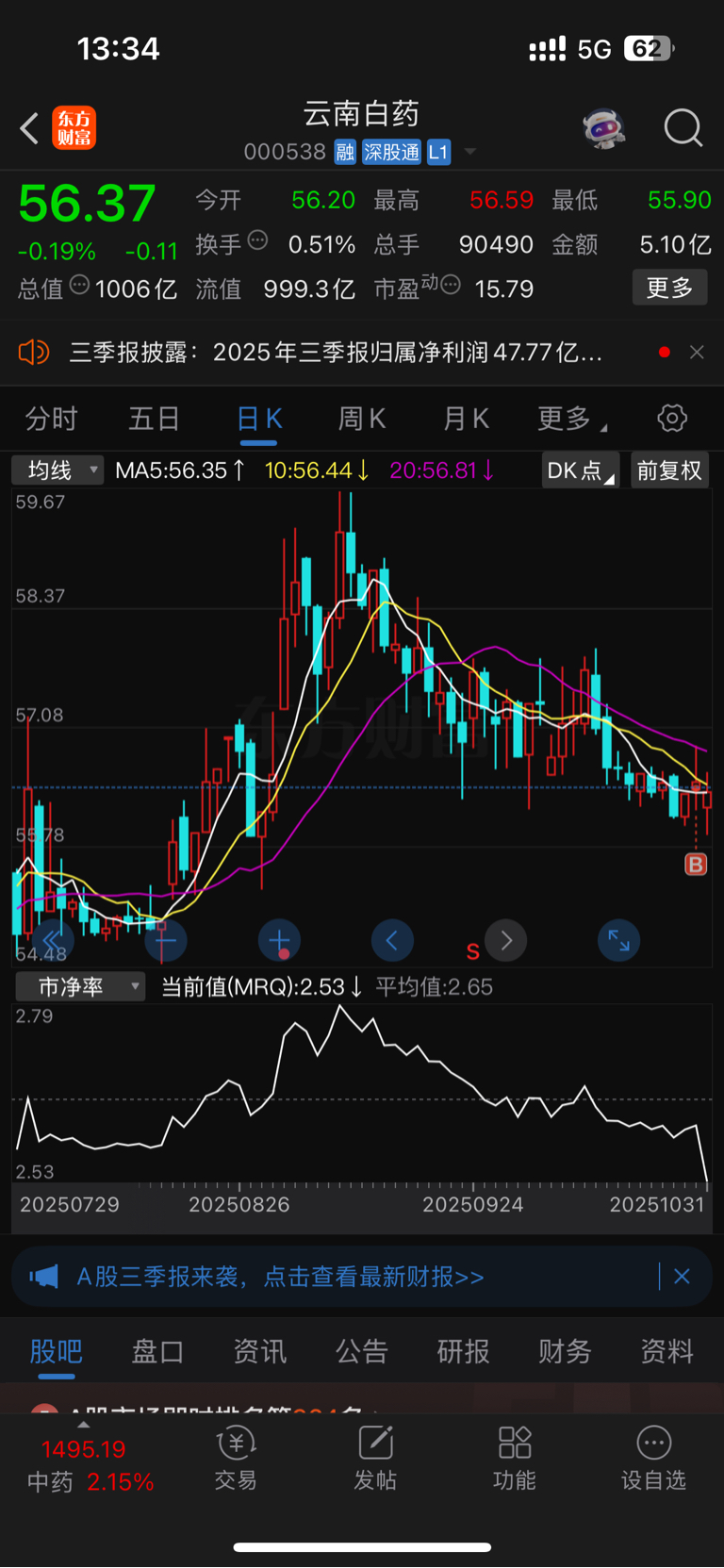Toggle the DK点 indicator
Image resolution: width=724 pixels, height=1568 pixels.
click(x=580, y=470)
